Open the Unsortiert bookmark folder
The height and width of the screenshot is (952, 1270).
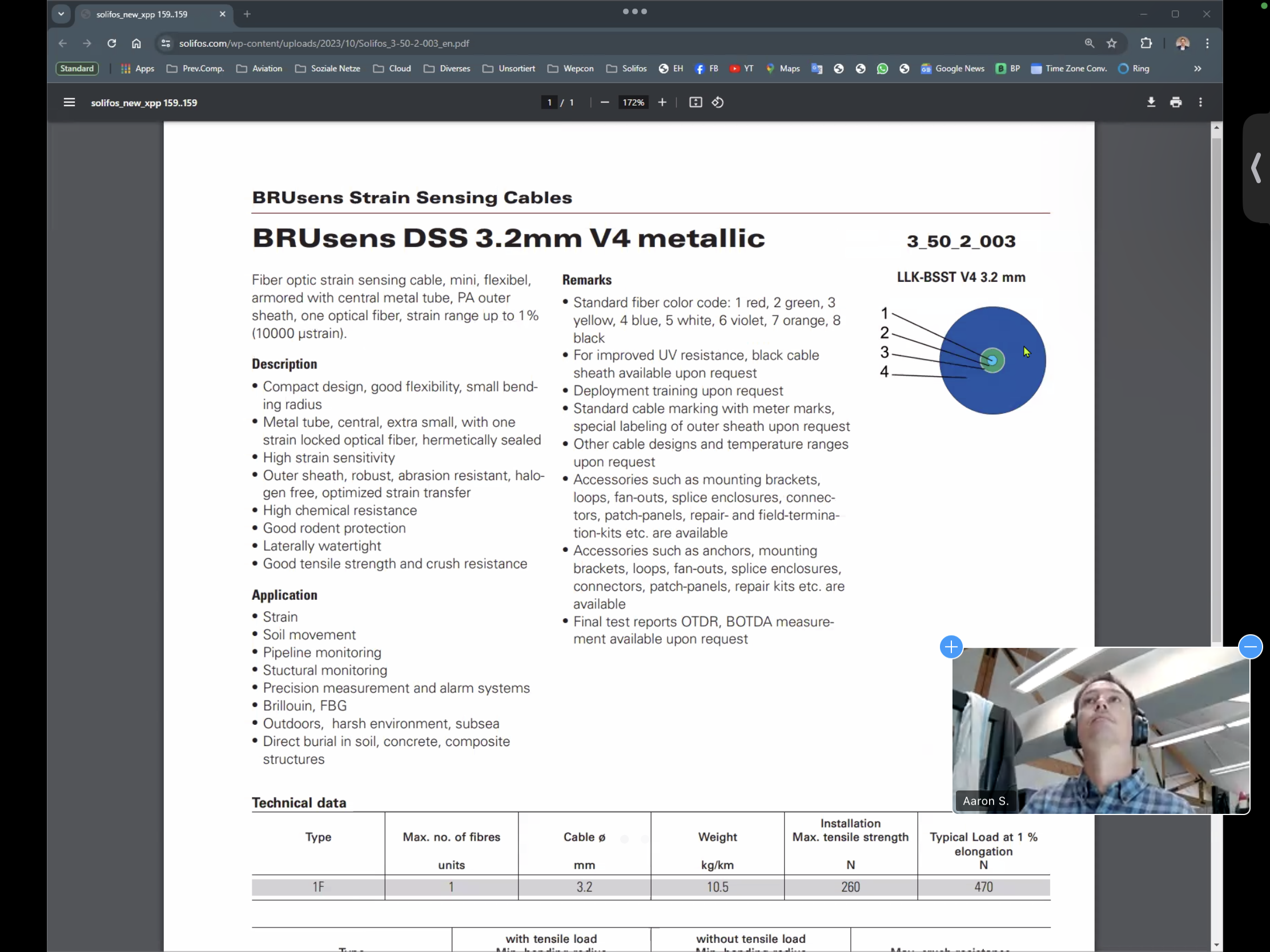509,69
